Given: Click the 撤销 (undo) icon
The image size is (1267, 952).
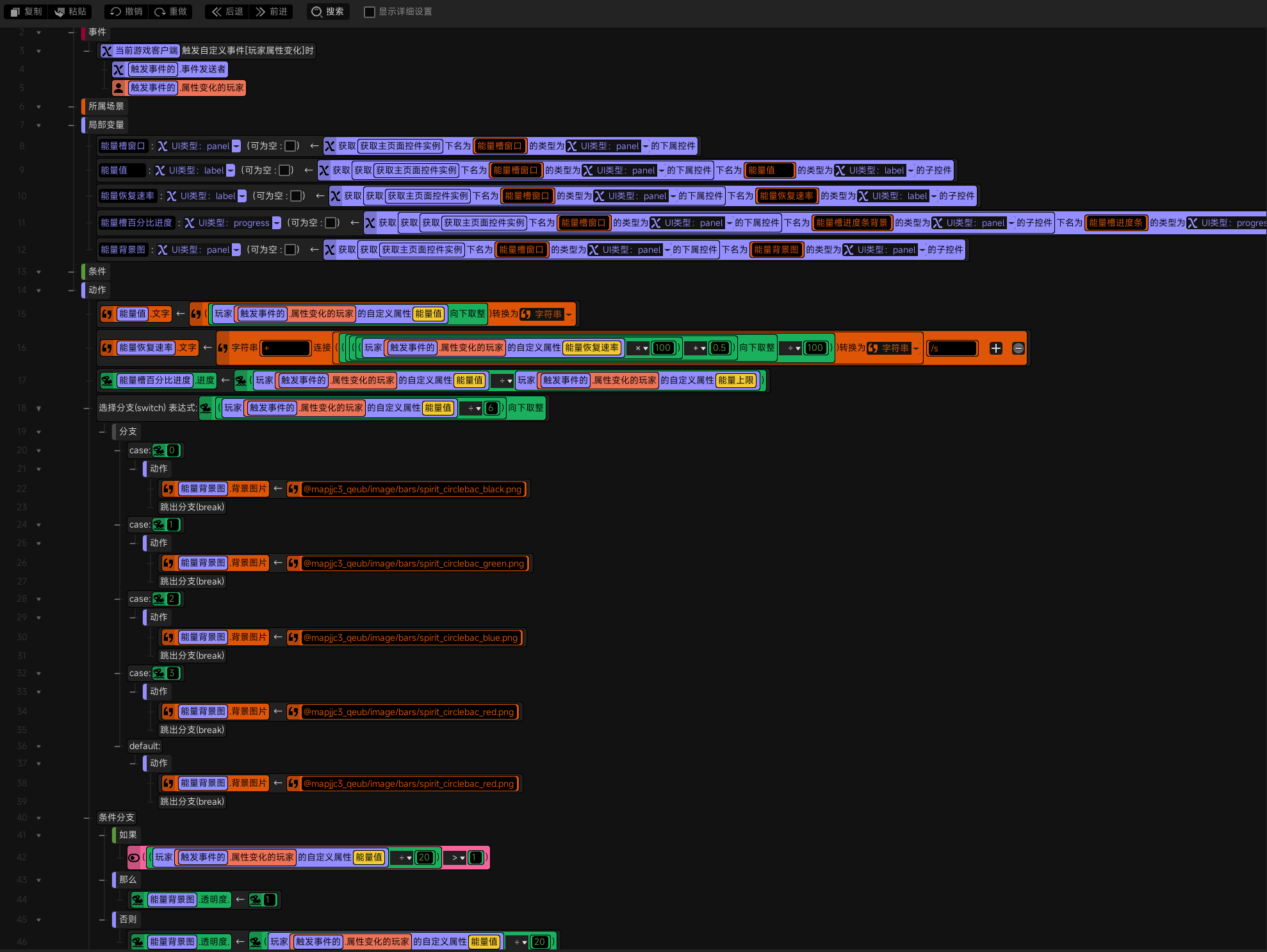Looking at the screenshot, I should coord(116,12).
